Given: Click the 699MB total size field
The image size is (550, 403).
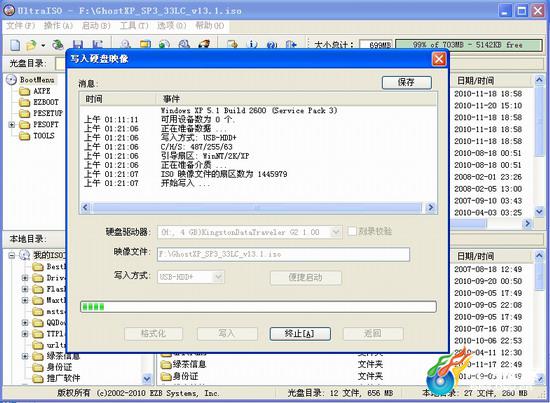Looking at the screenshot, I should click(376, 45).
